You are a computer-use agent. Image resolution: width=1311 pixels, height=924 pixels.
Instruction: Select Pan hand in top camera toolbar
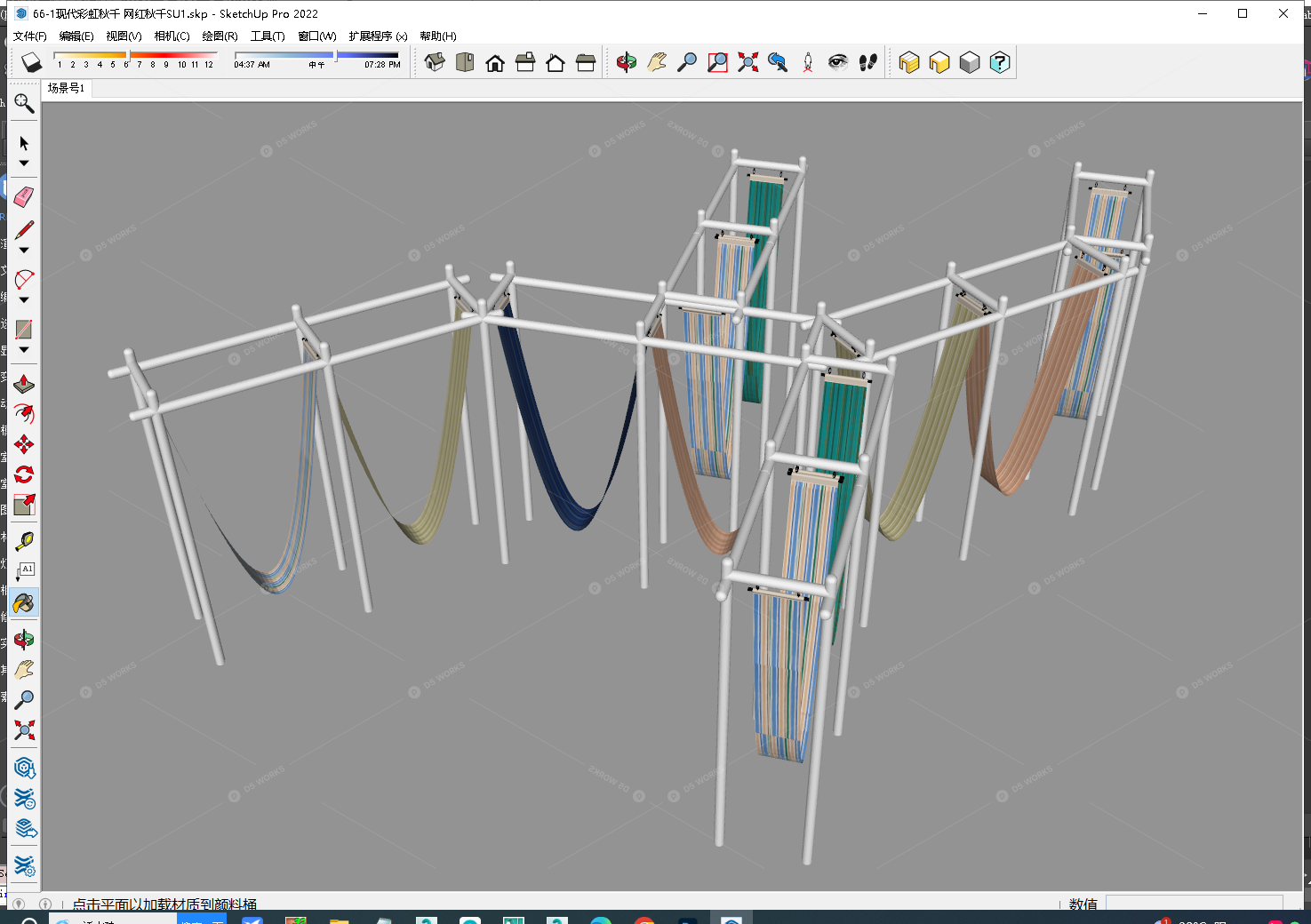[657, 62]
